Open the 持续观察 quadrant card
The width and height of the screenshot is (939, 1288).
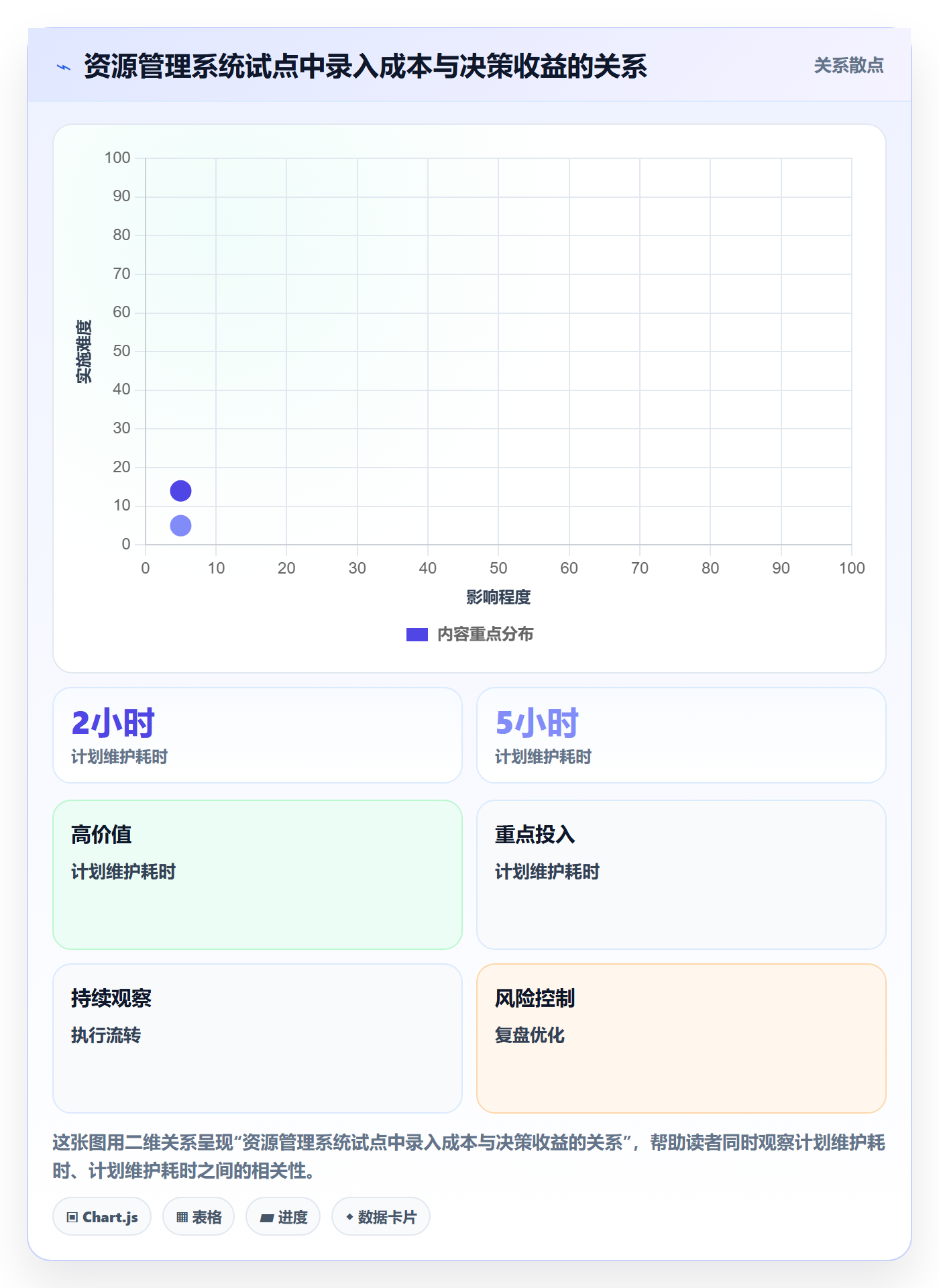click(258, 1038)
